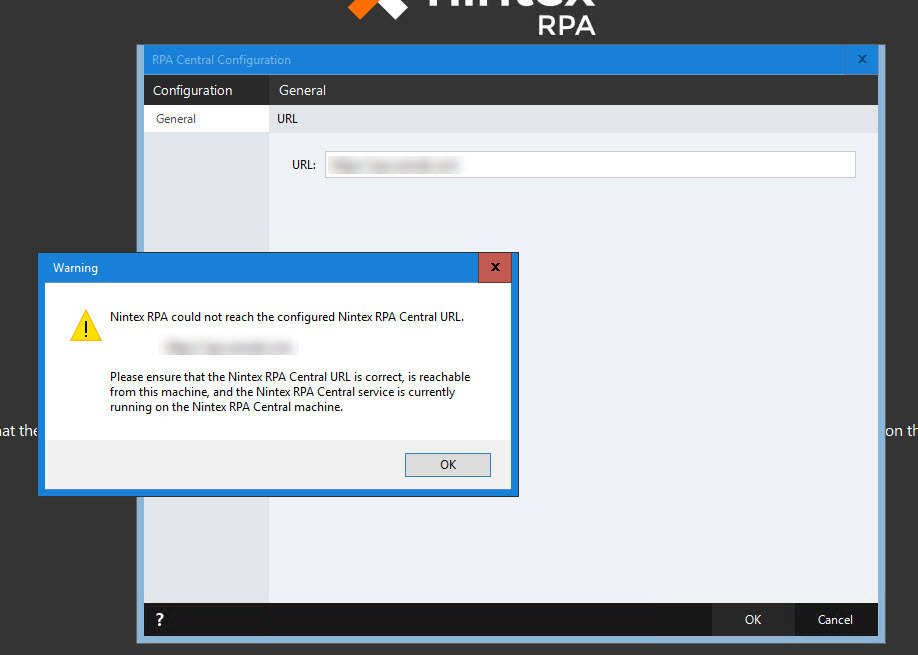Screen dimensions: 918x655
Task: Dismiss the Warning dialog with its OK button
Action: (x=447, y=464)
